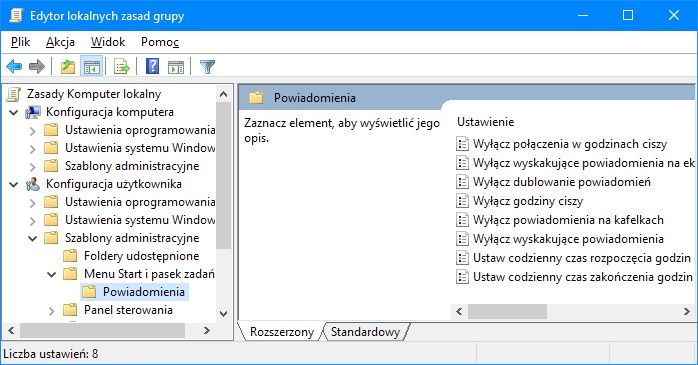Image resolution: width=698 pixels, height=365 pixels.
Task: Click the icon beside Wyłącz powiadomienia na kafelkach
Action: 463,220
